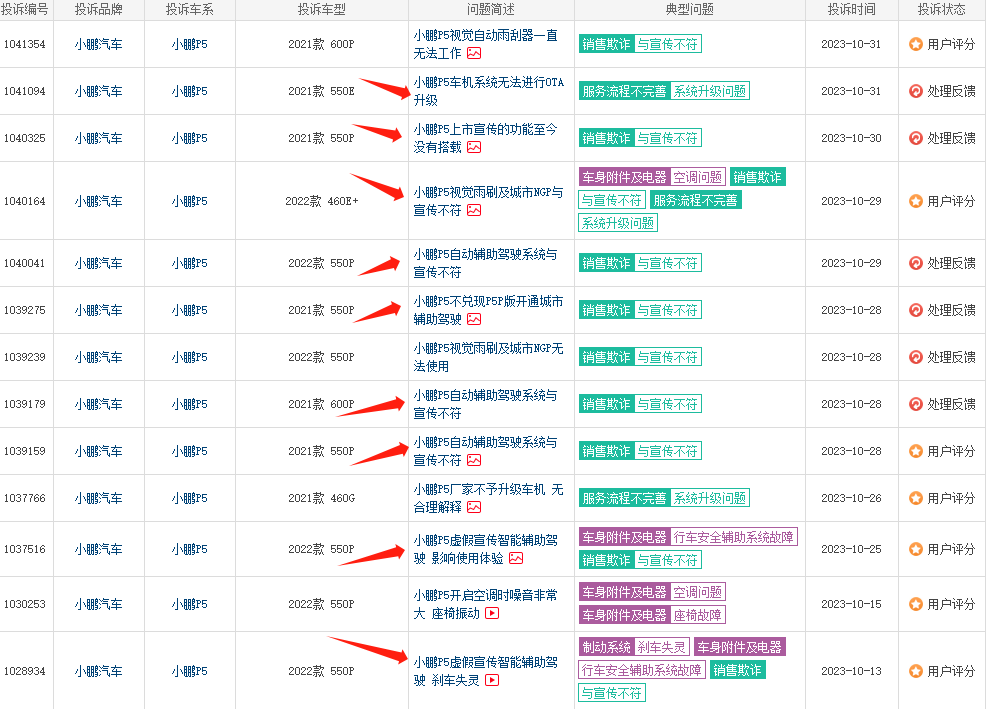This screenshot has height=709, width=993.
Task: Click 刹车失灵 tag in row 1028934
Action: coord(662,647)
